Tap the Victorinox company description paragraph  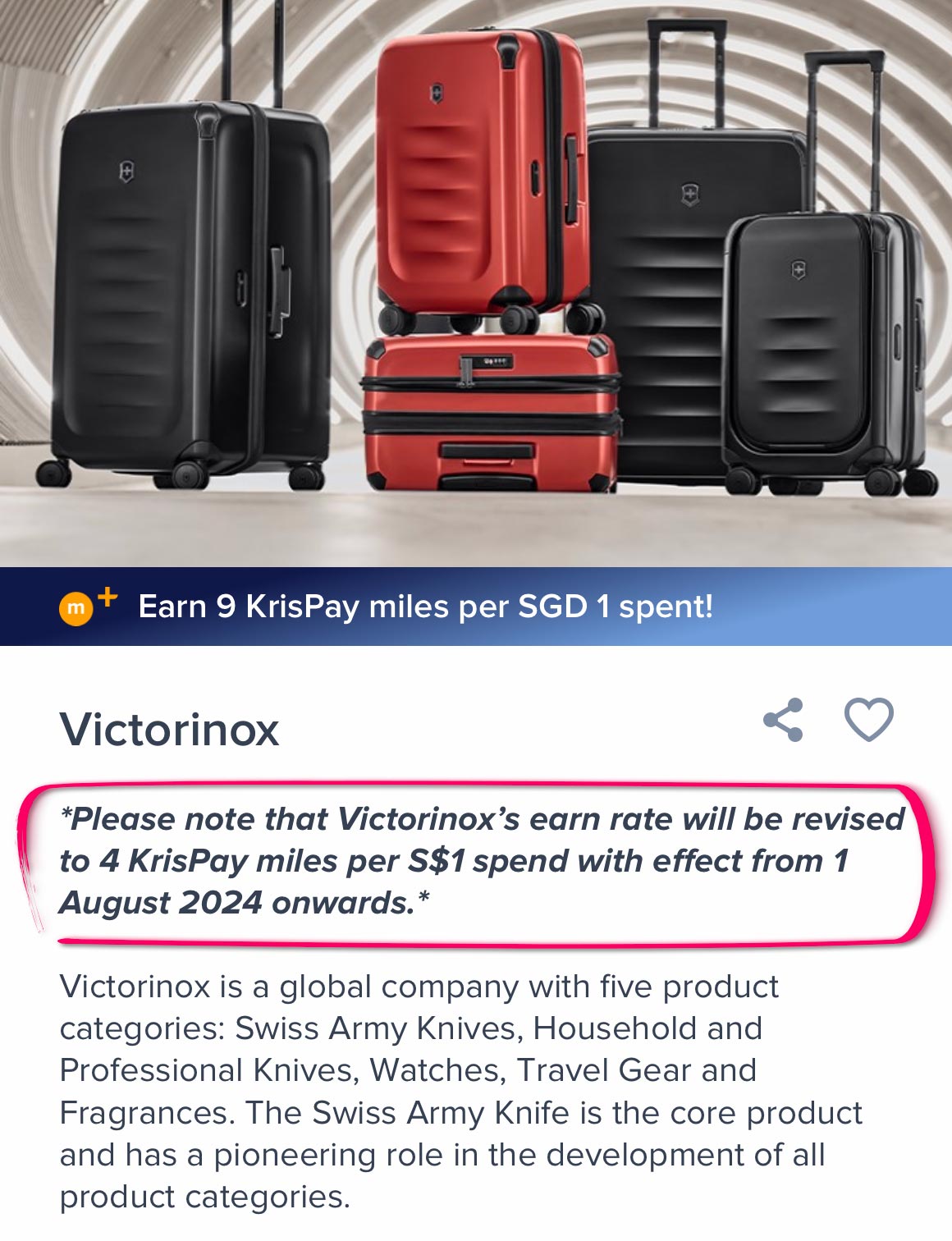click(460, 1092)
